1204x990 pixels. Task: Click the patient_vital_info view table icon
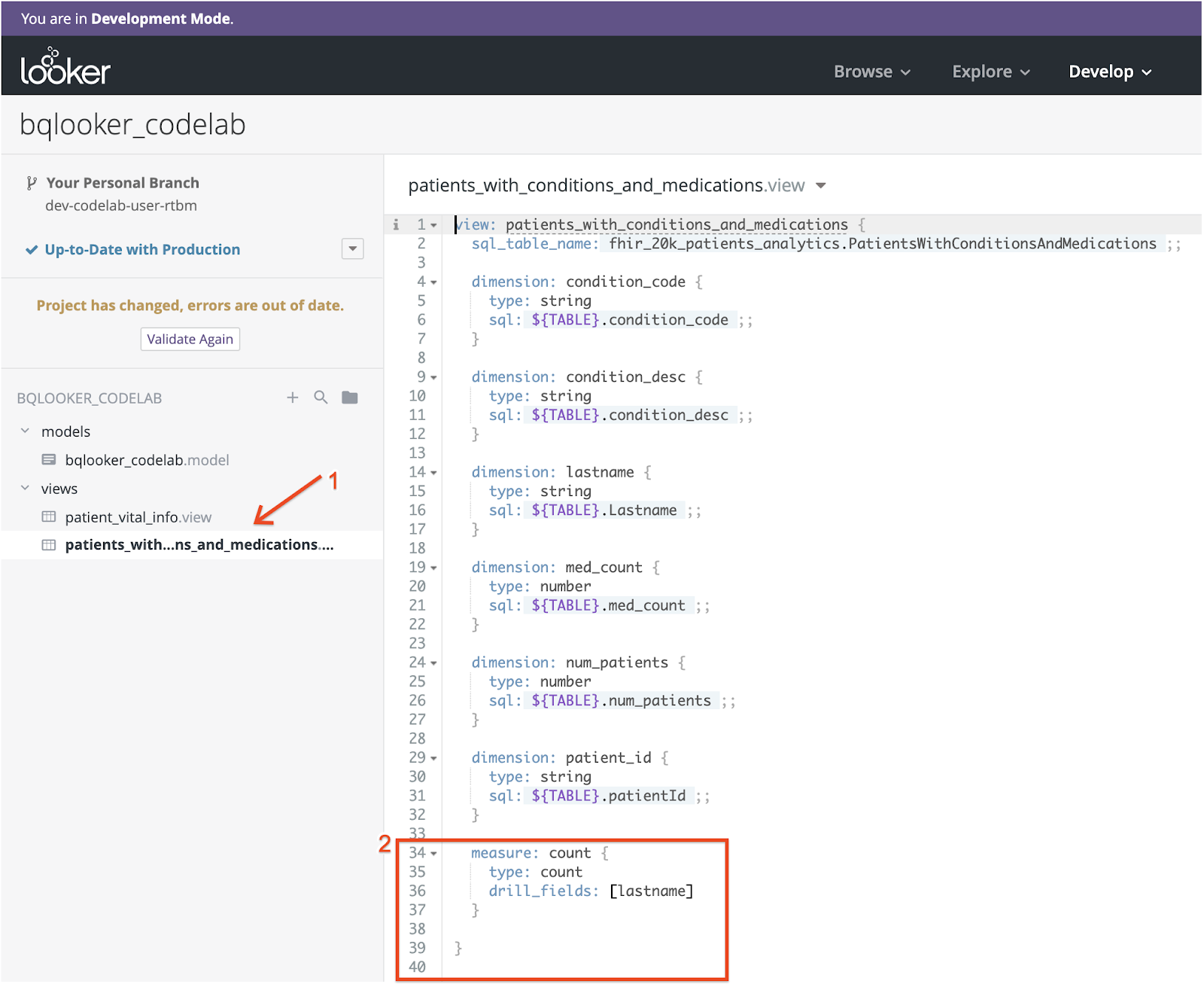(x=49, y=517)
